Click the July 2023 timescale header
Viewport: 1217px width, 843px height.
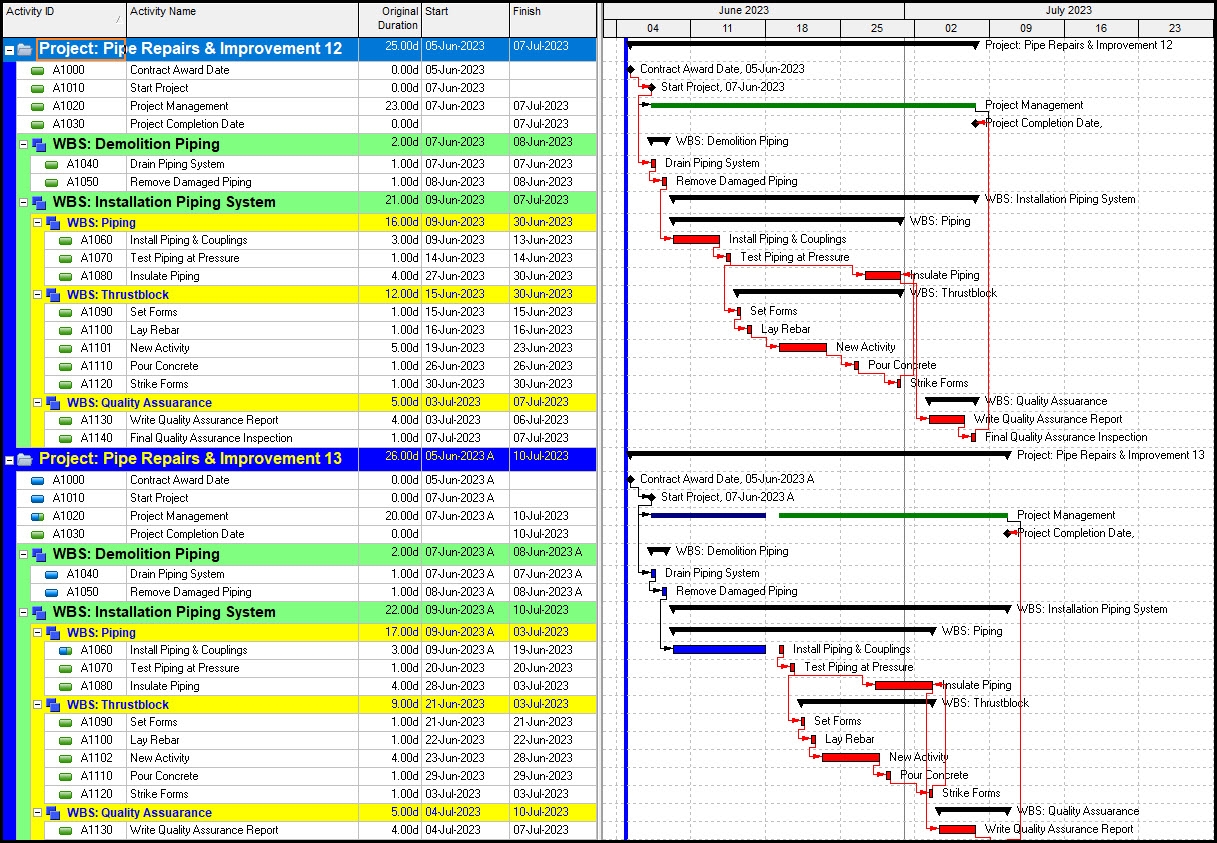1067,10
